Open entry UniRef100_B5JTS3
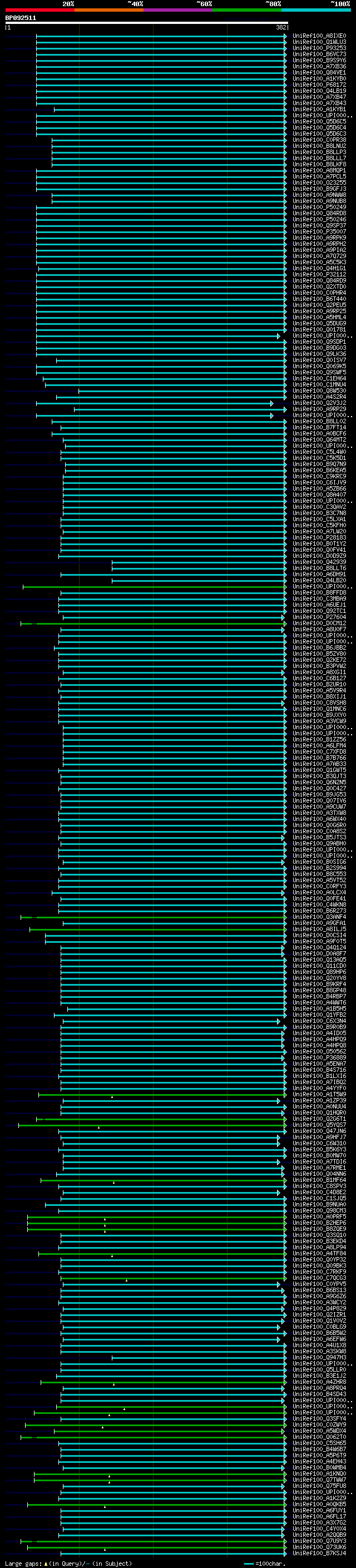Image resolution: width=356 pixels, height=1568 pixels. pos(319,838)
